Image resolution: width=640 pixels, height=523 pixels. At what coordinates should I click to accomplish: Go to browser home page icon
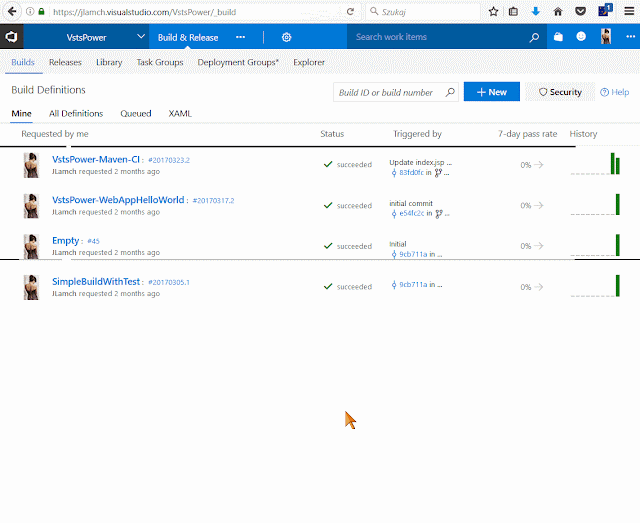click(558, 11)
